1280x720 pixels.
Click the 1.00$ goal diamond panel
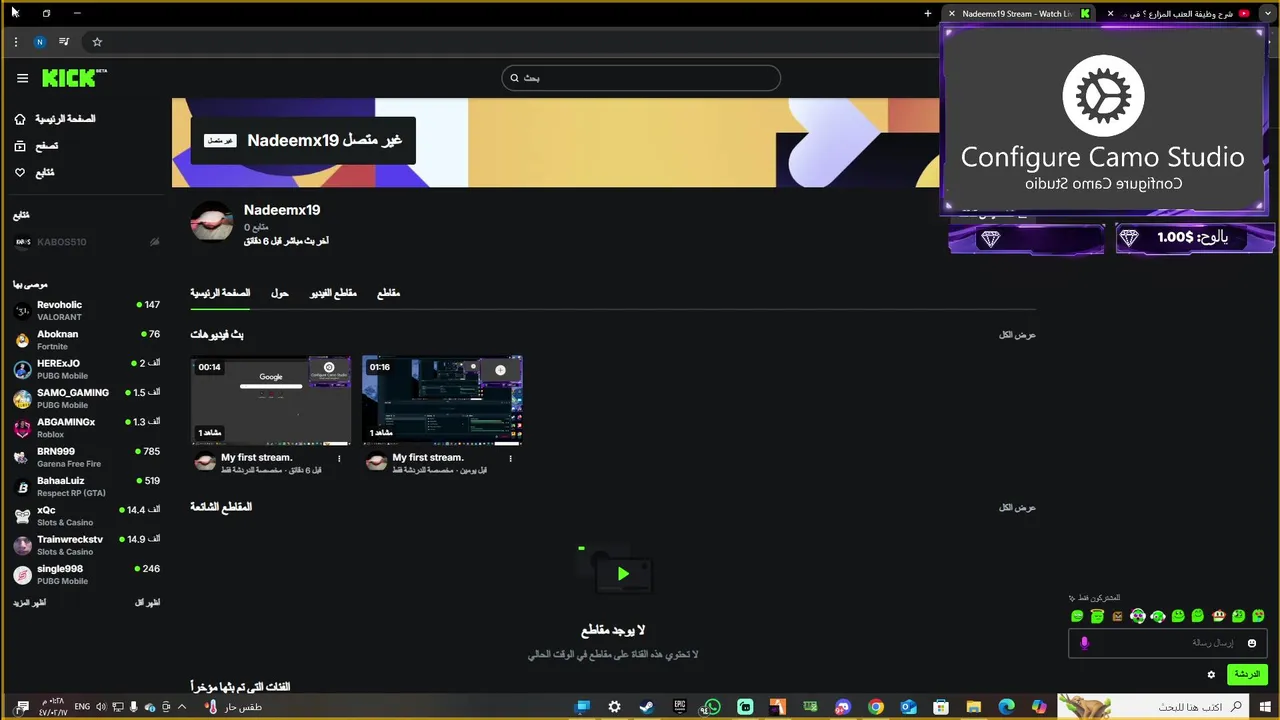1195,238
